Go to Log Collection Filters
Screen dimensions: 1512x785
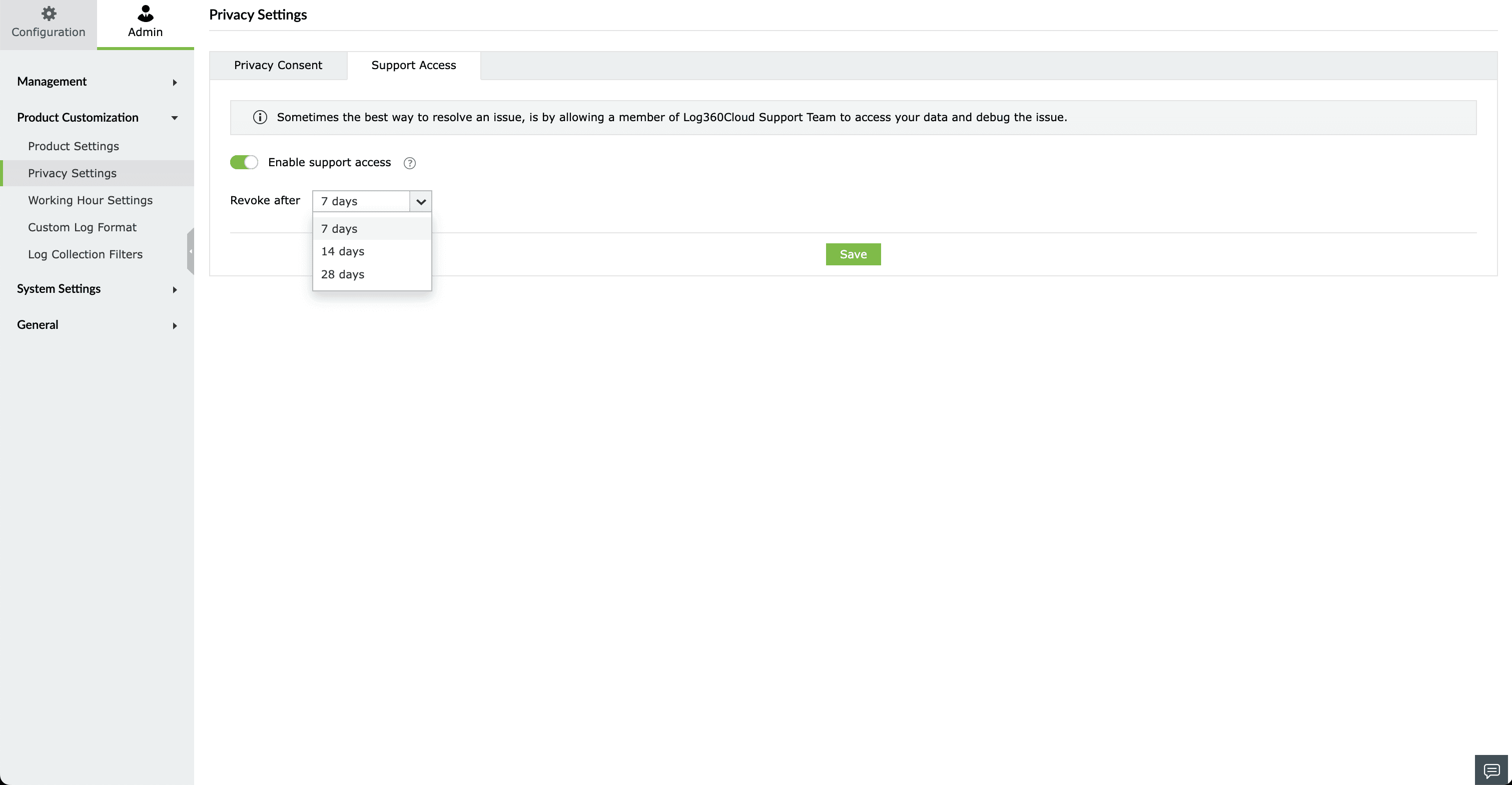(85, 254)
